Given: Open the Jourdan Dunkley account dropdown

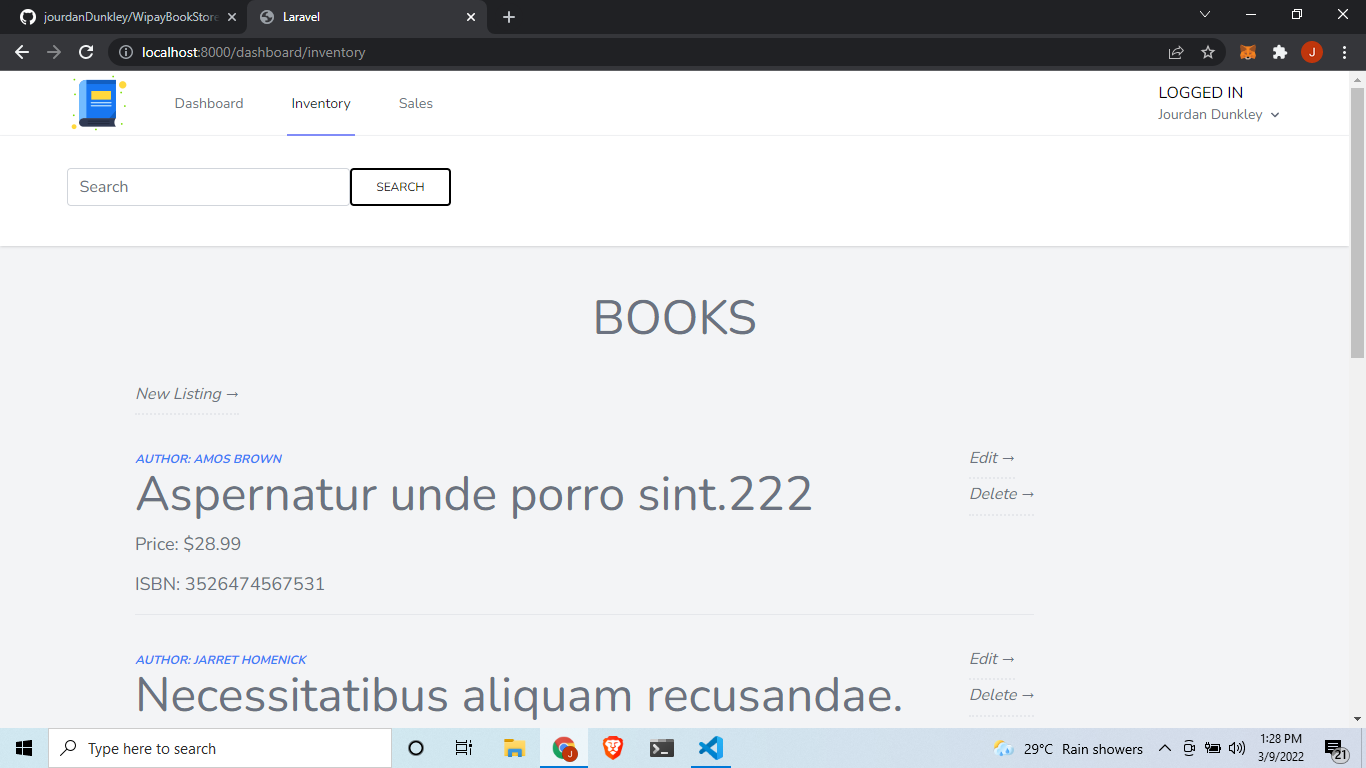Looking at the screenshot, I should tap(1219, 114).
